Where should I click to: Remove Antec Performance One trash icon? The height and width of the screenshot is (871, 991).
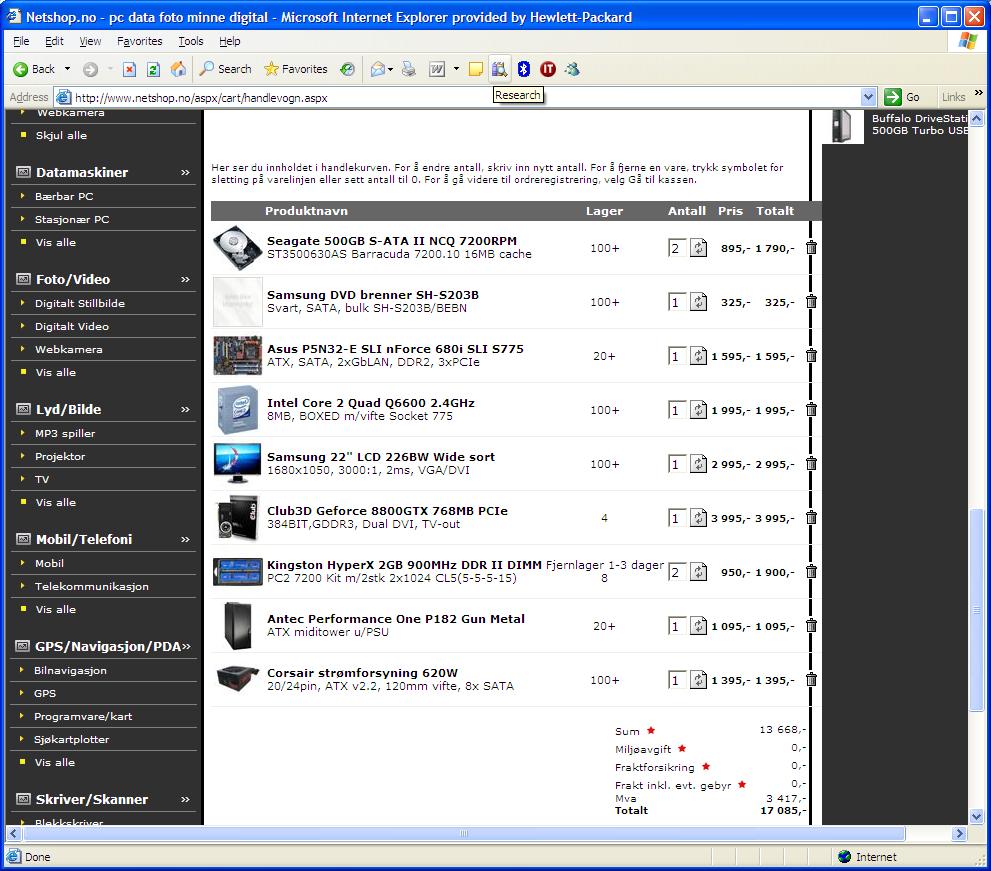[812, 626]
